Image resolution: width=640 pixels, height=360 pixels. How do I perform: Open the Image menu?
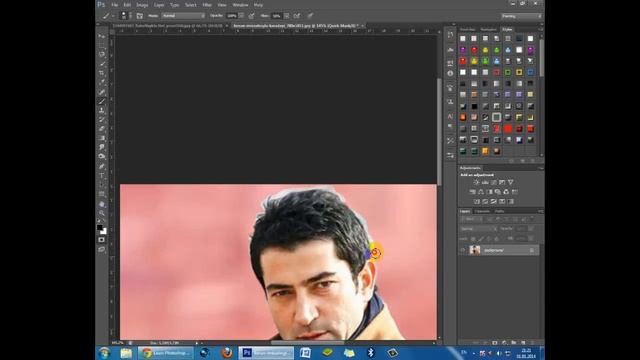tap(142, 5)
